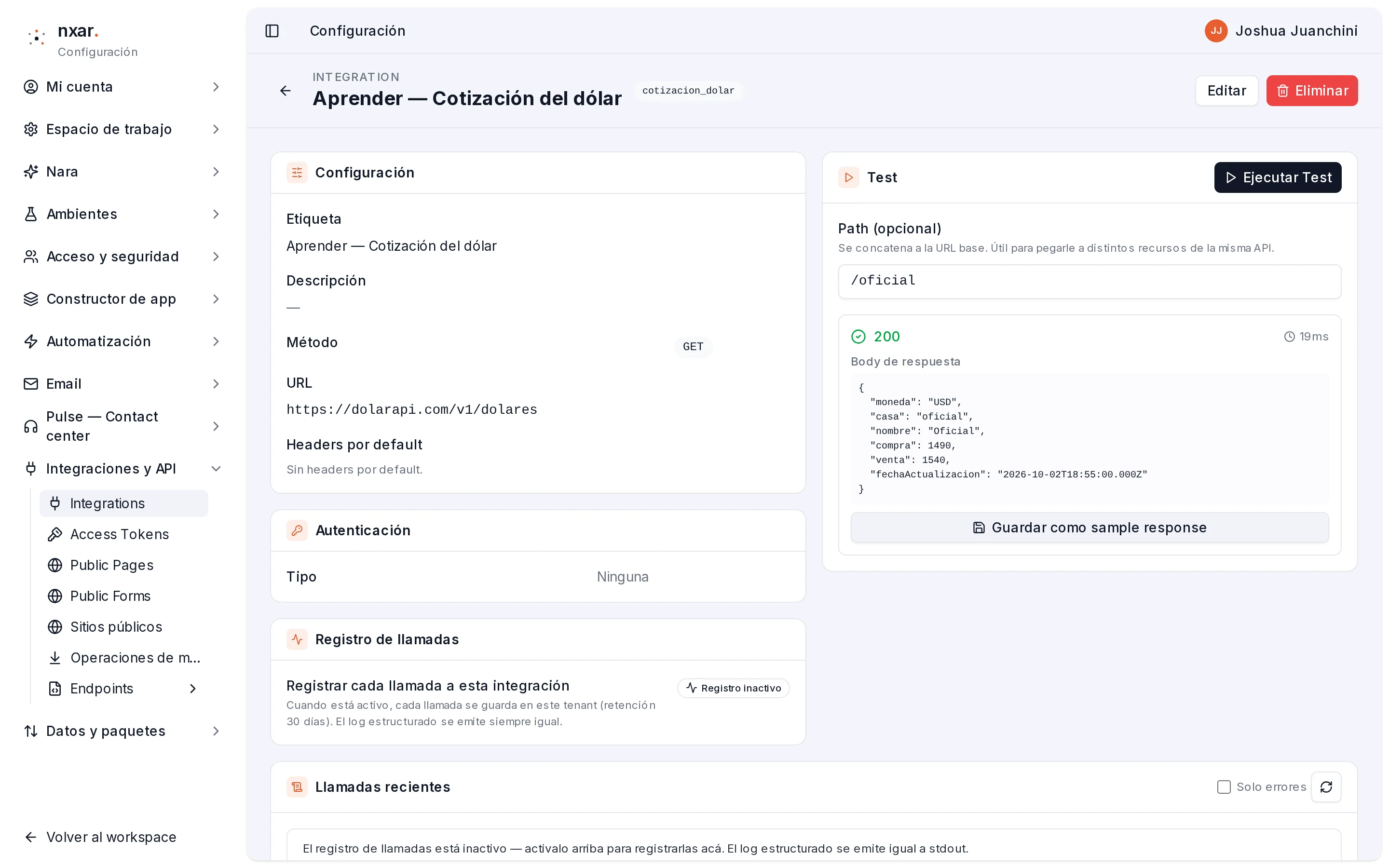Click the Autenticación key icon
The height and width of the screenshot is (868, 1389).
click(x=297, y=530)
